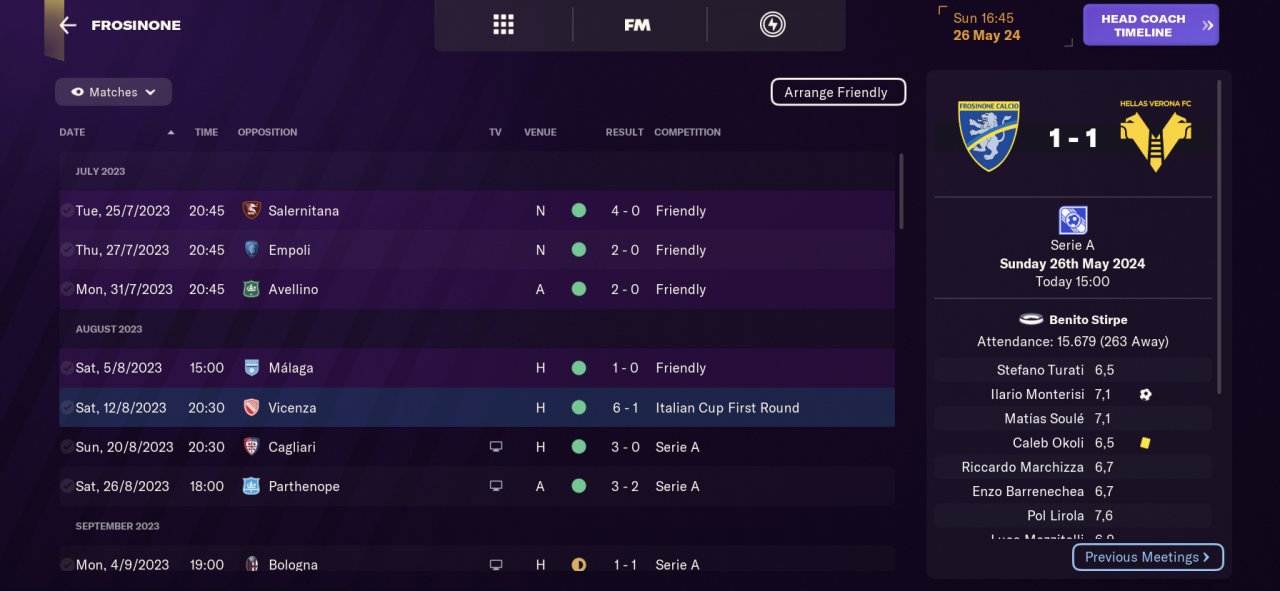The image size is (1280, 591).
Task: Click the Arrange Friendly button
Action: click(837, 92)
